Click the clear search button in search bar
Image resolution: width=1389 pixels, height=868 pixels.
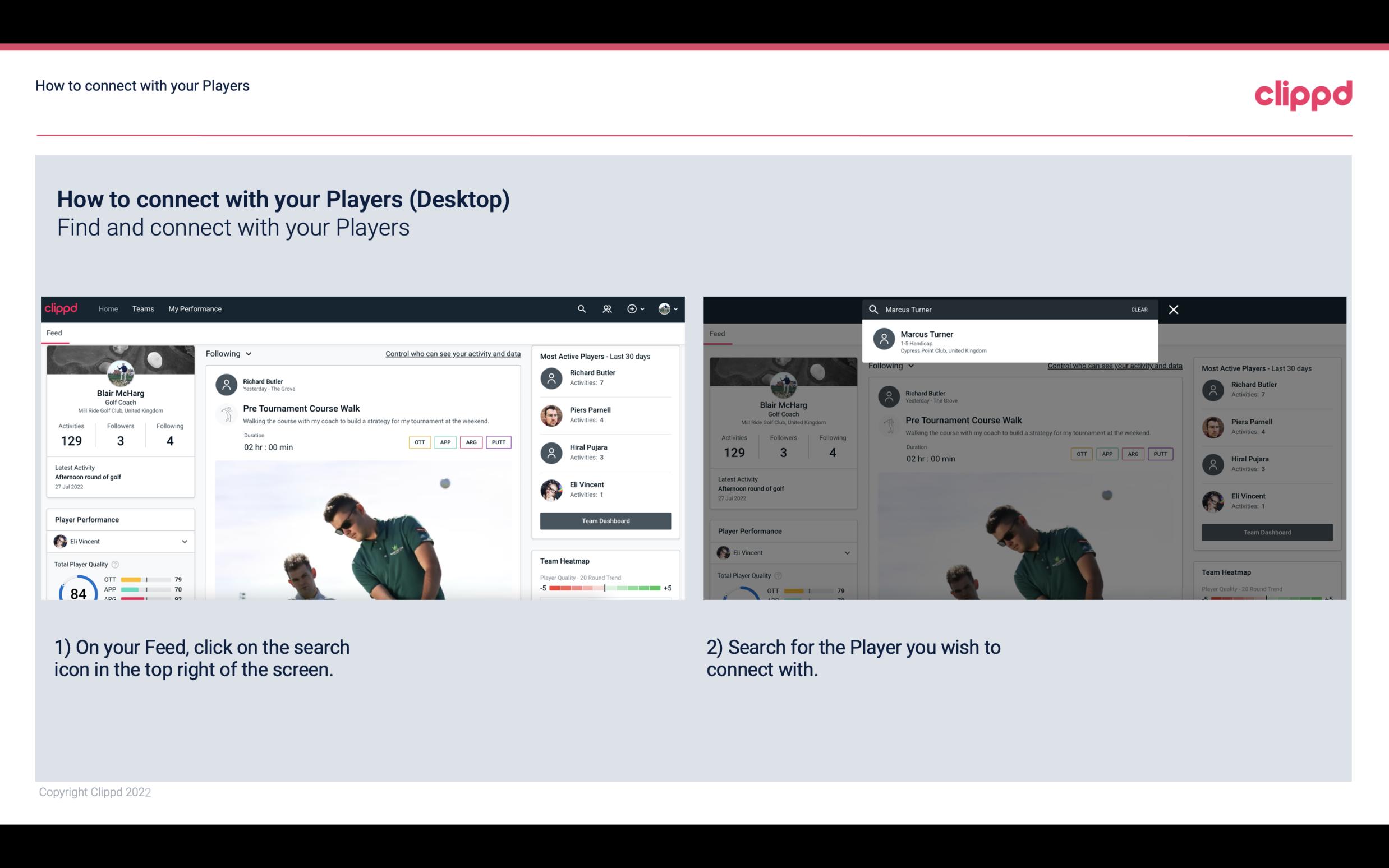[x=1140, y=309]
